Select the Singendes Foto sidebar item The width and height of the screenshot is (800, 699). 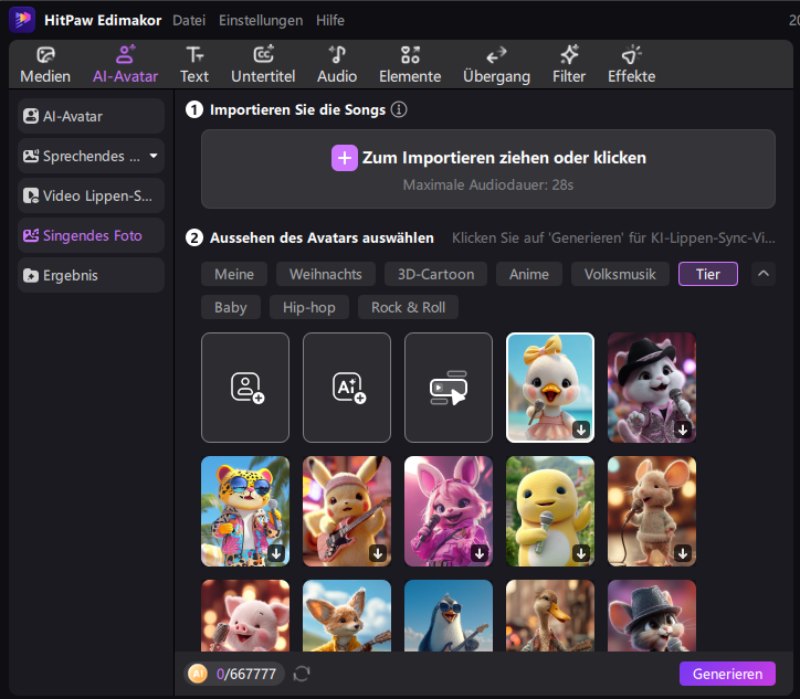coord(91,236)
